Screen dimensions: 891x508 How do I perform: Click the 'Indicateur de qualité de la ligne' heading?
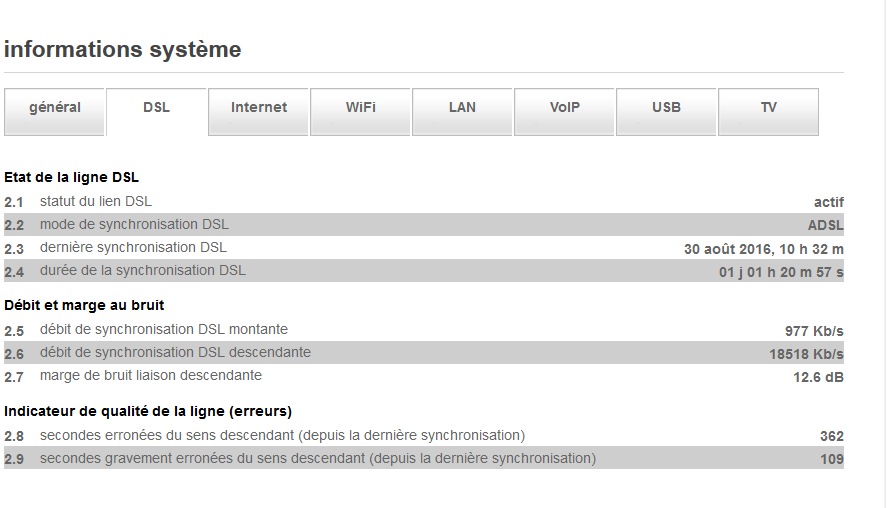coord(148,411)
